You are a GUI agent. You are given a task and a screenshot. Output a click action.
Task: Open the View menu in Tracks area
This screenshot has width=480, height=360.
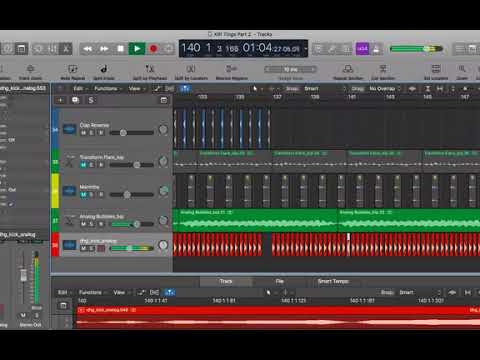point(136,89)
